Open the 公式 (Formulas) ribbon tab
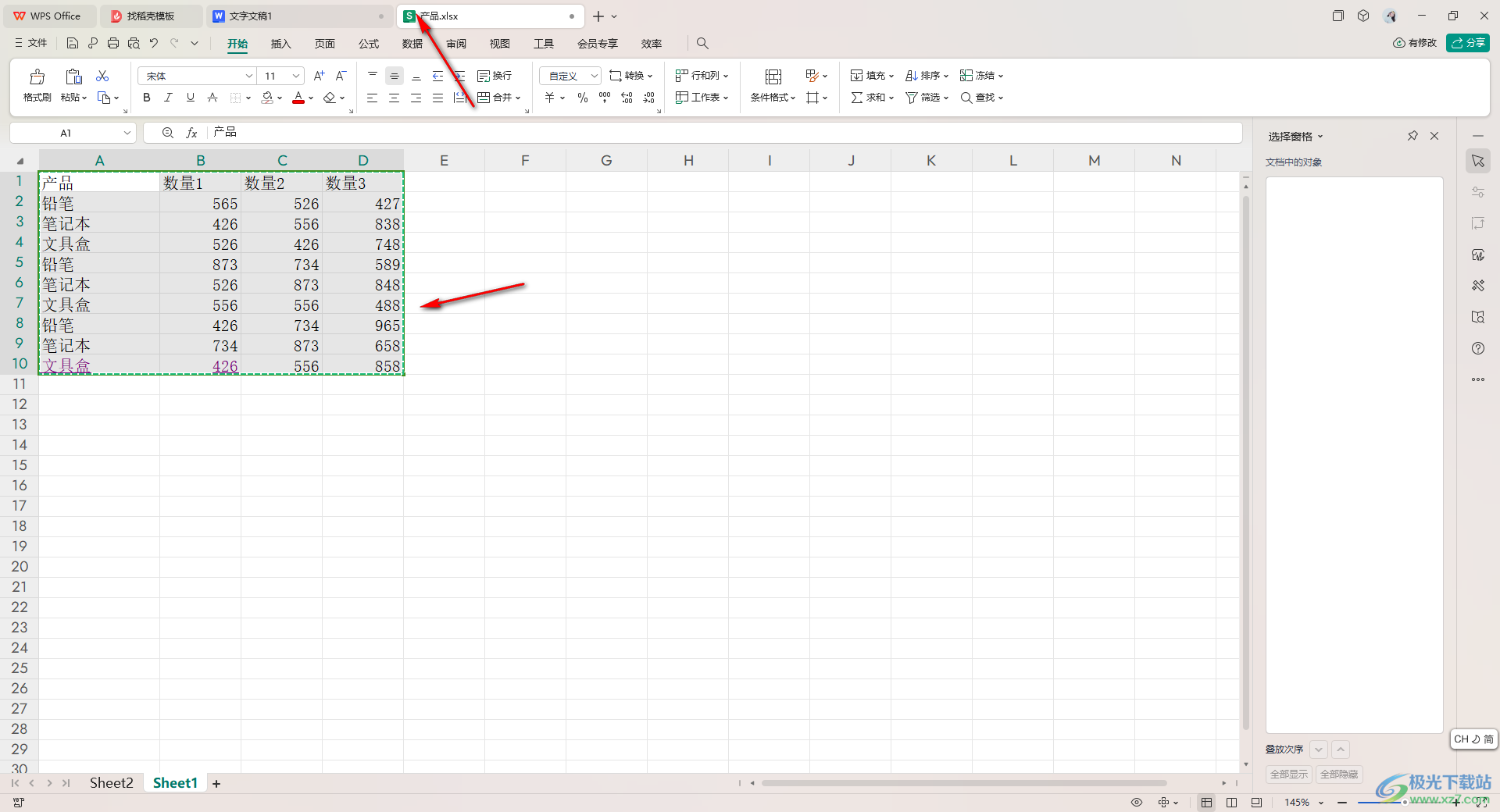 pyautogui.click(x=369, y=44)
